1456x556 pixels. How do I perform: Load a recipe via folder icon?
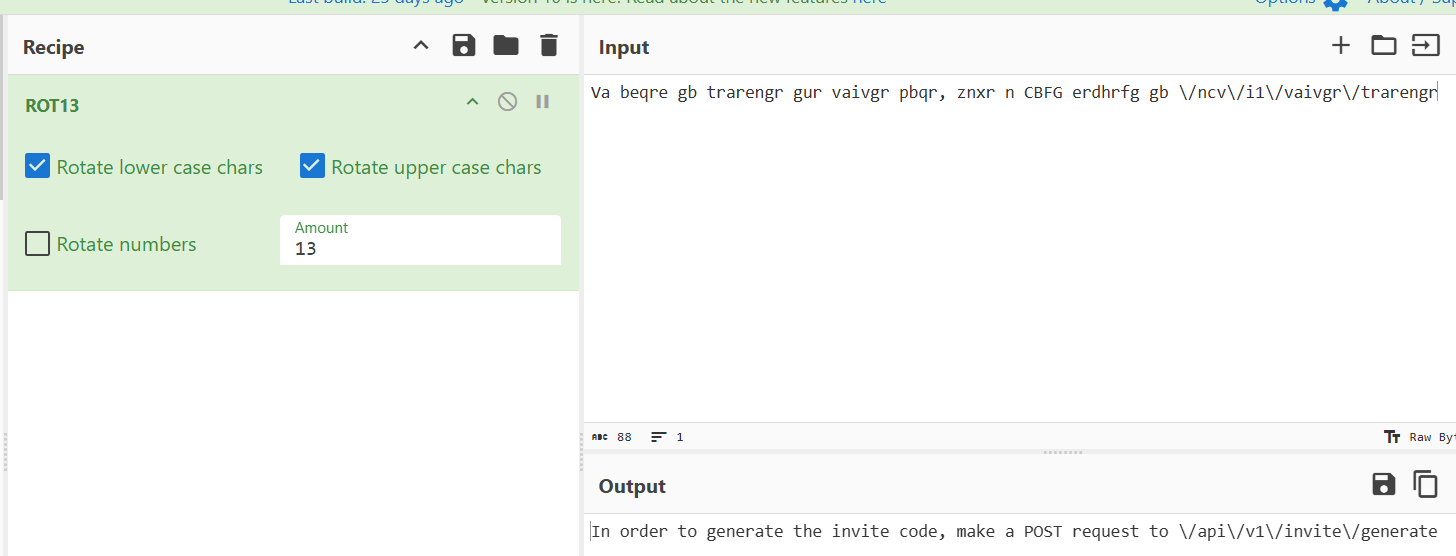(x=506, y=45)
